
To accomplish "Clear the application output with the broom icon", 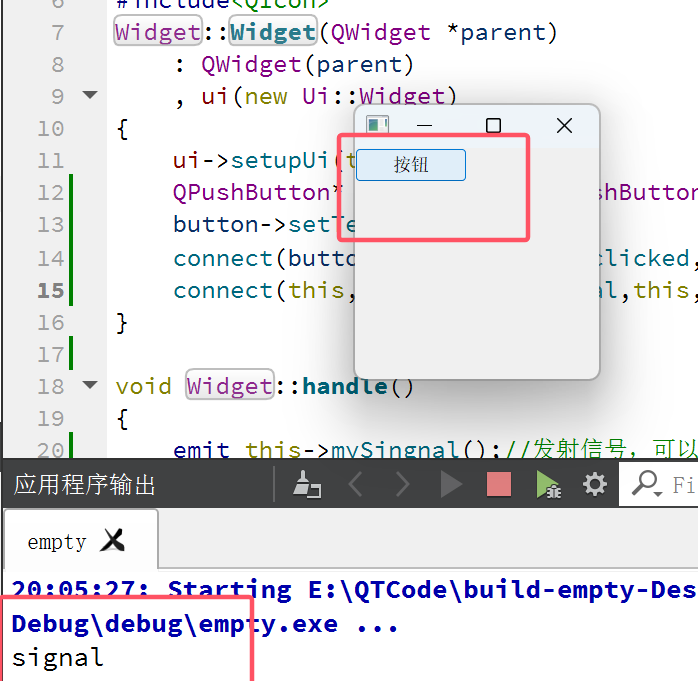I will 307,484.
